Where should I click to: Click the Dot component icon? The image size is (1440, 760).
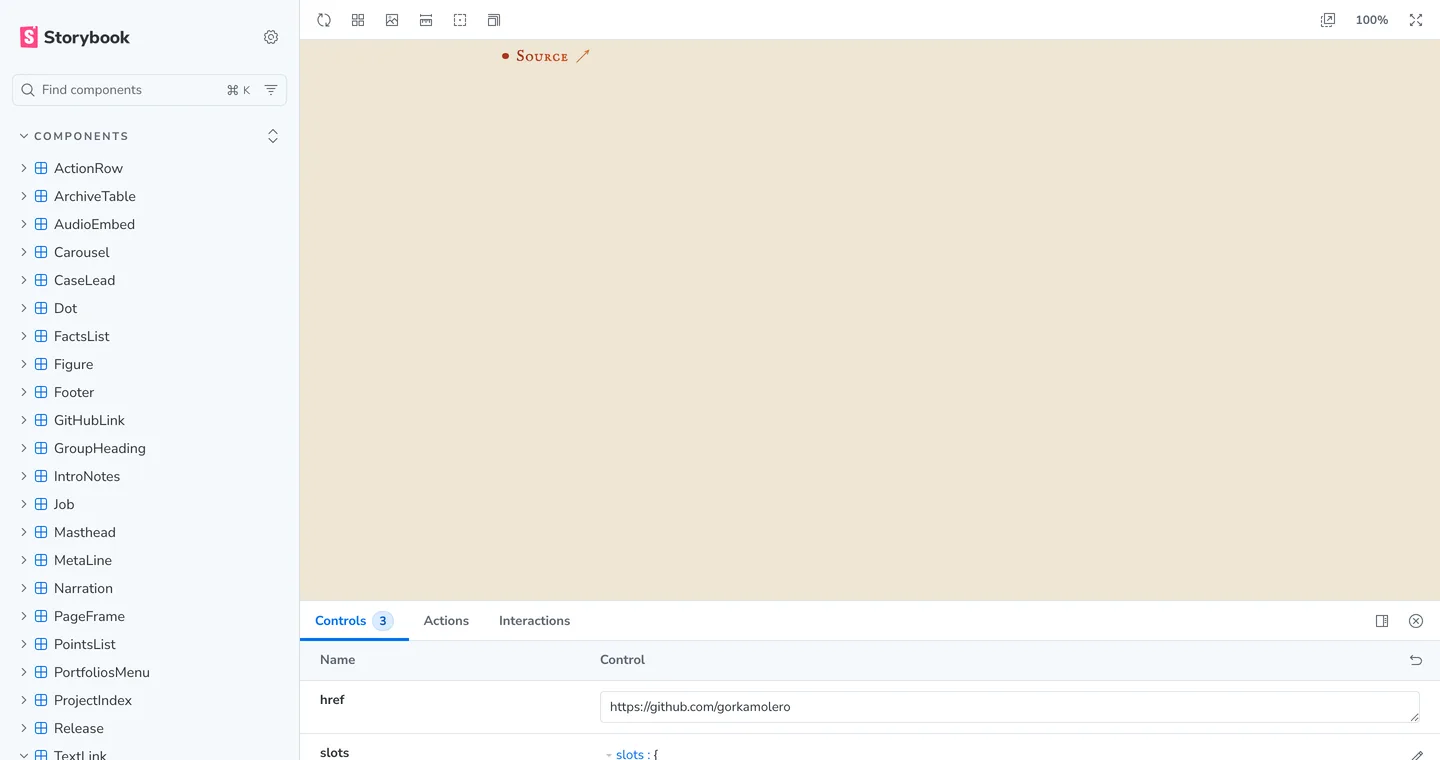pos(41,308)
